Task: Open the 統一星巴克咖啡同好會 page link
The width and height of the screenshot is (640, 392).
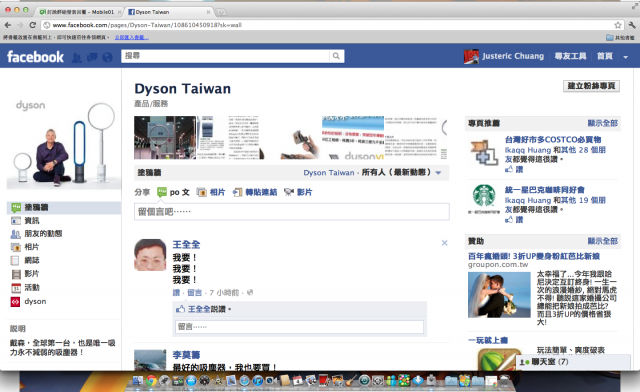Action: [545, 190]
